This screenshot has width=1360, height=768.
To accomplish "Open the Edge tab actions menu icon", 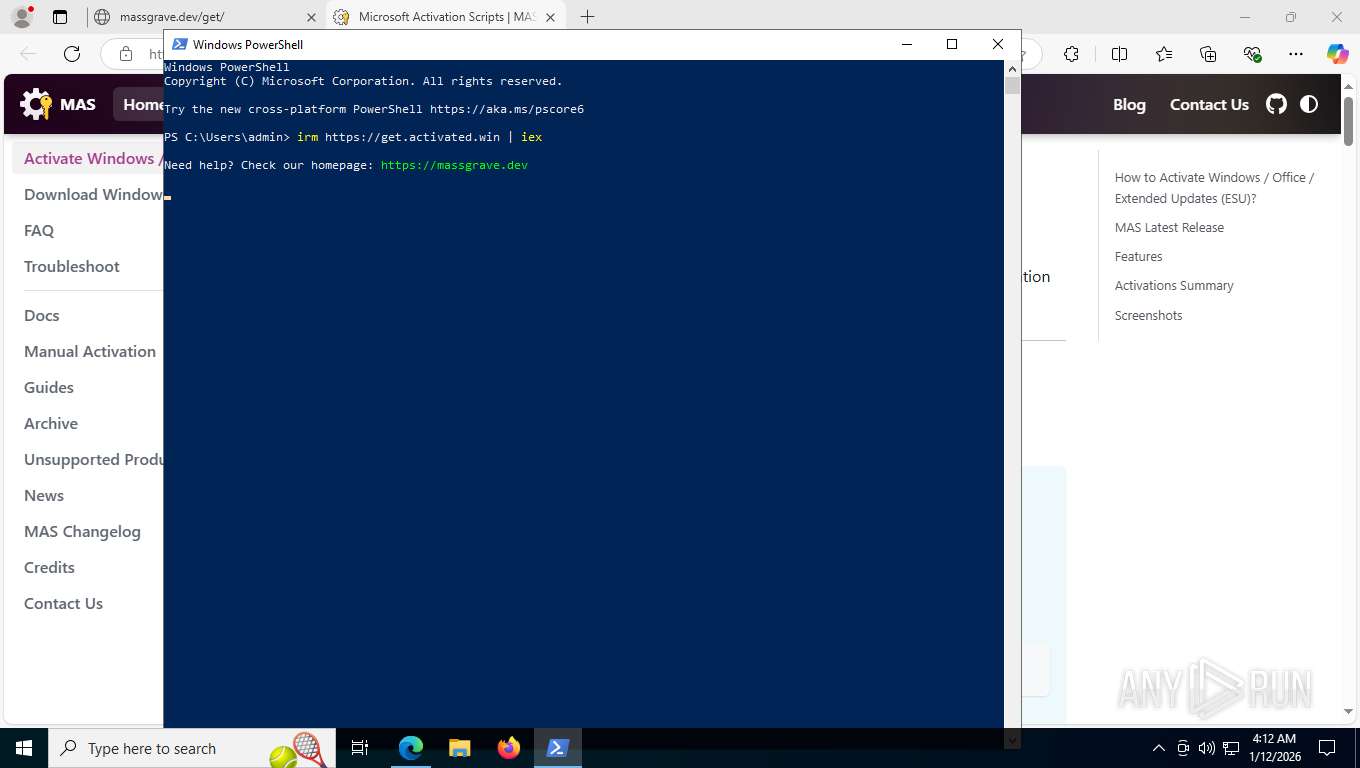I will [60, 17].
